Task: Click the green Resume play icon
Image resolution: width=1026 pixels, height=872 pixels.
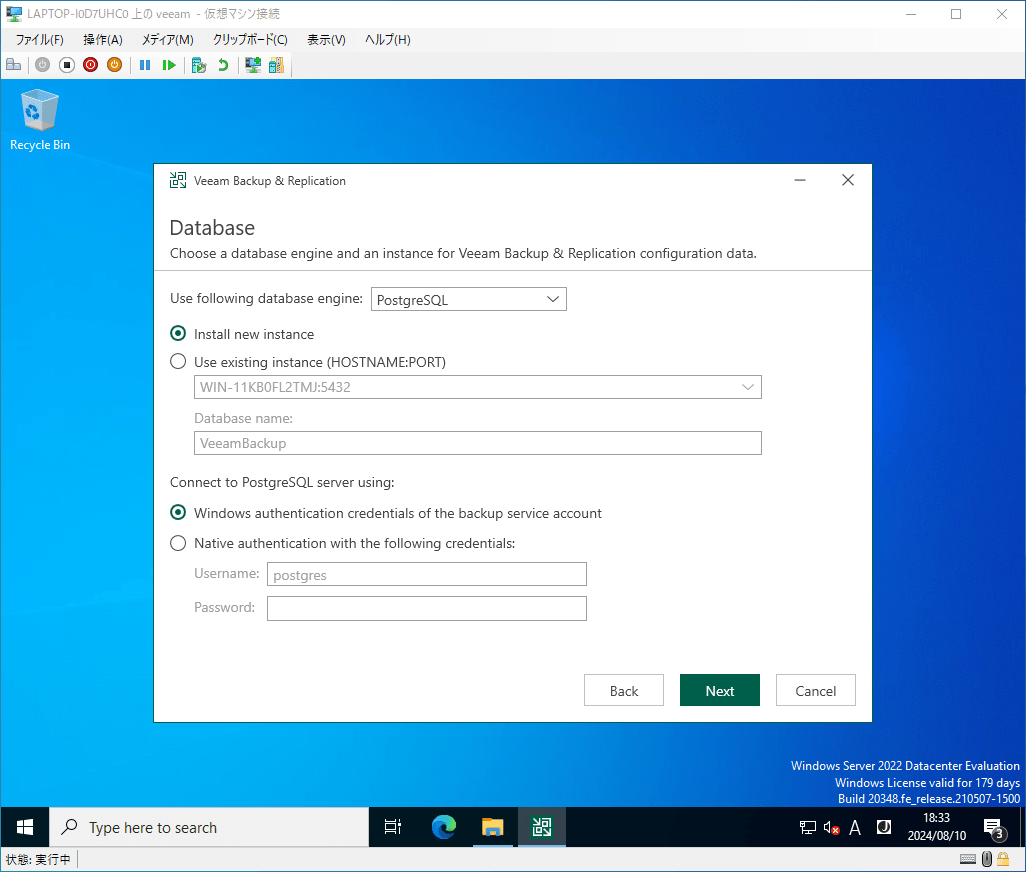Action: (169, 65)
